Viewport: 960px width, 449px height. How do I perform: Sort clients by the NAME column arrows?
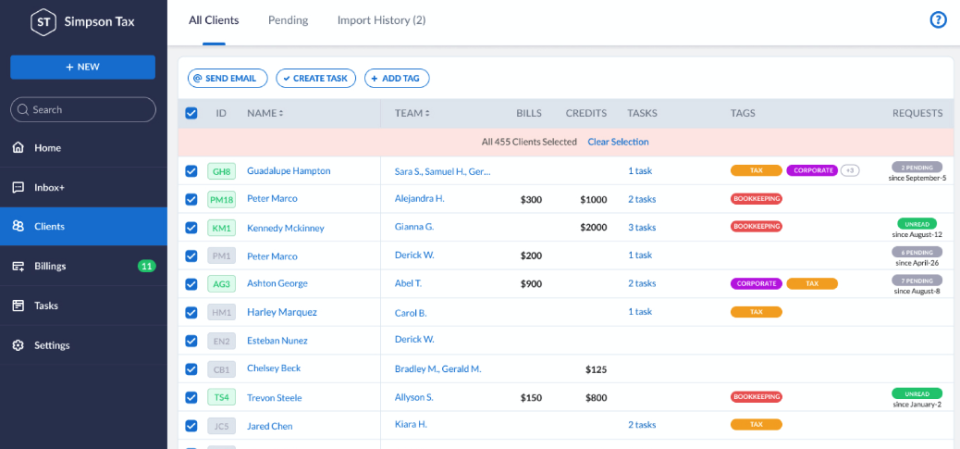(281, 113)
